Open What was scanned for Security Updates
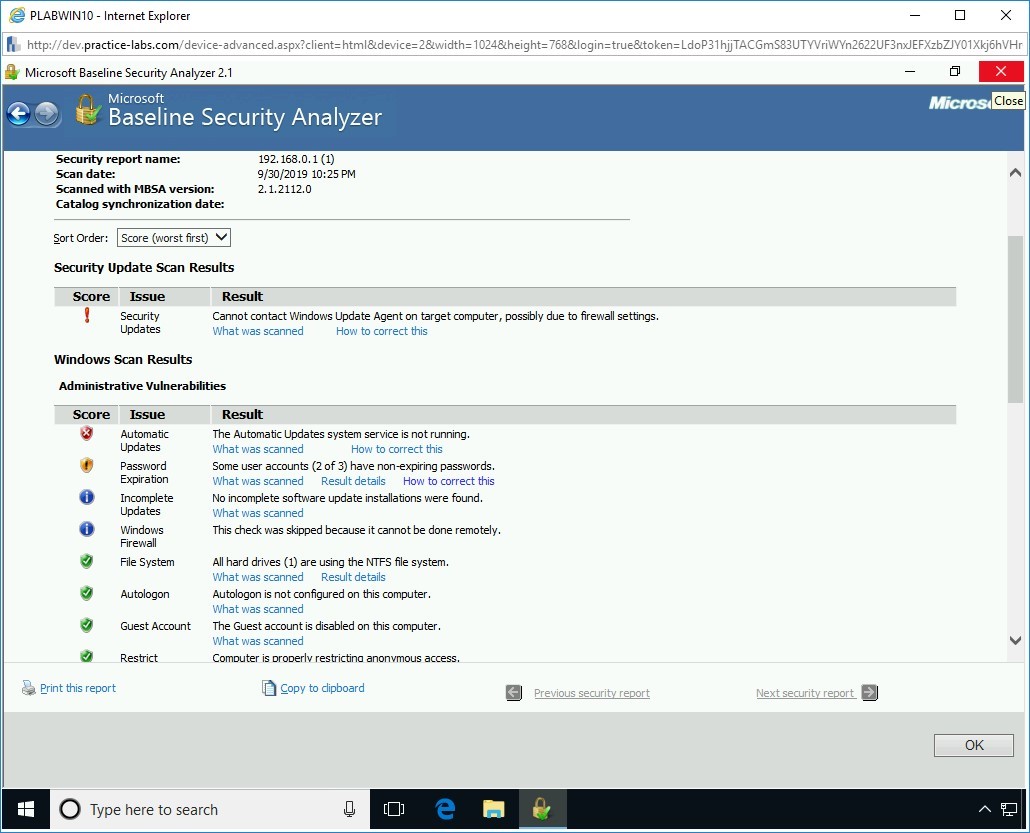 258,331
